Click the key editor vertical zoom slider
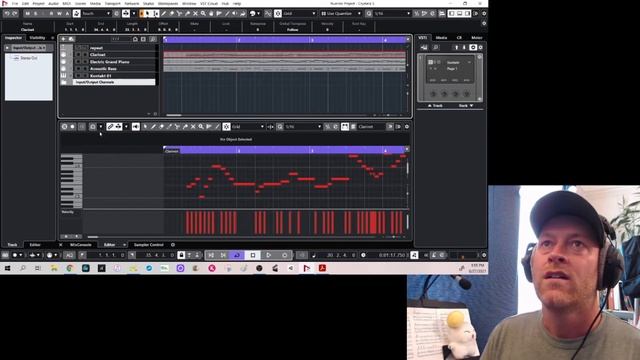Image resolution: width=640 pixels, height=360 pixels. point(407,194)
